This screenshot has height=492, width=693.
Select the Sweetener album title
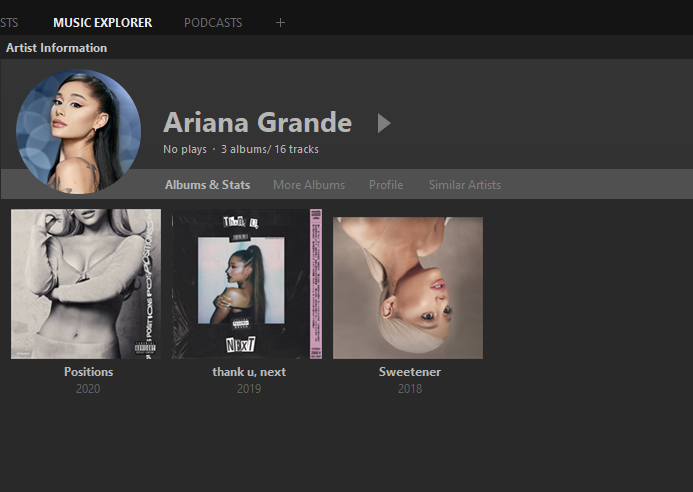(x=410, y=372)
